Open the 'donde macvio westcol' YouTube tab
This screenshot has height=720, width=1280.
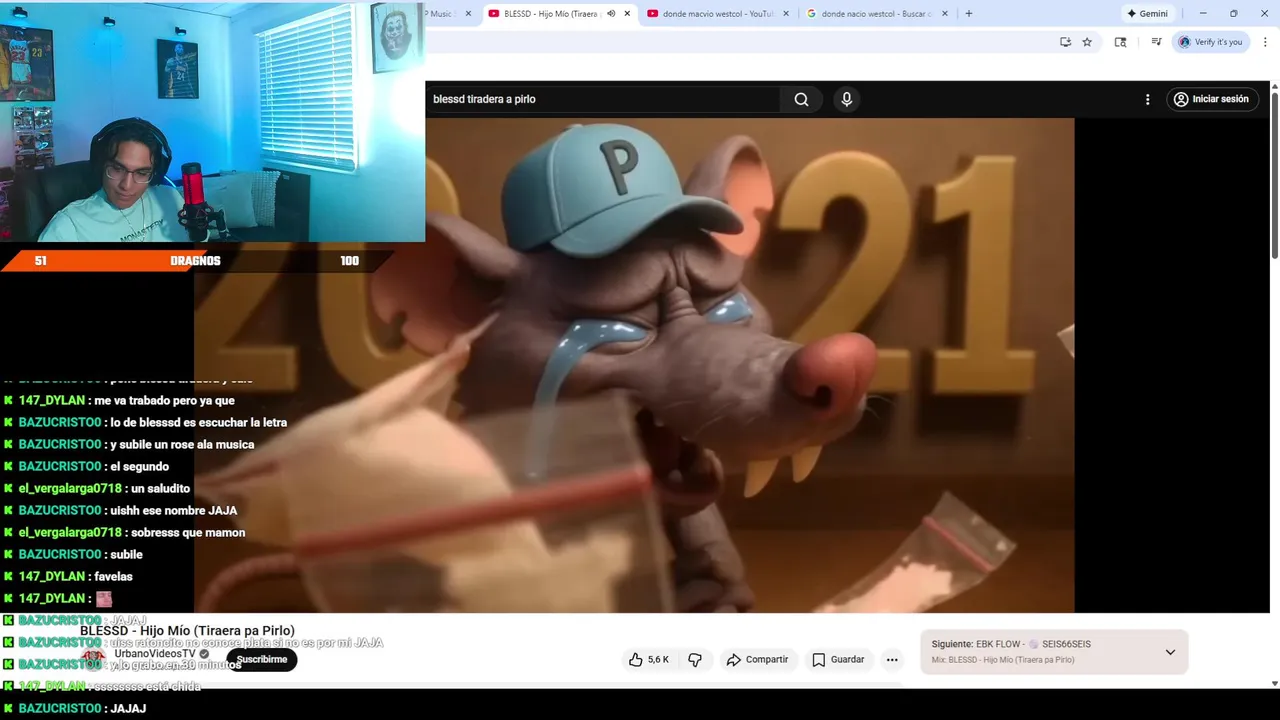(718, 14)
